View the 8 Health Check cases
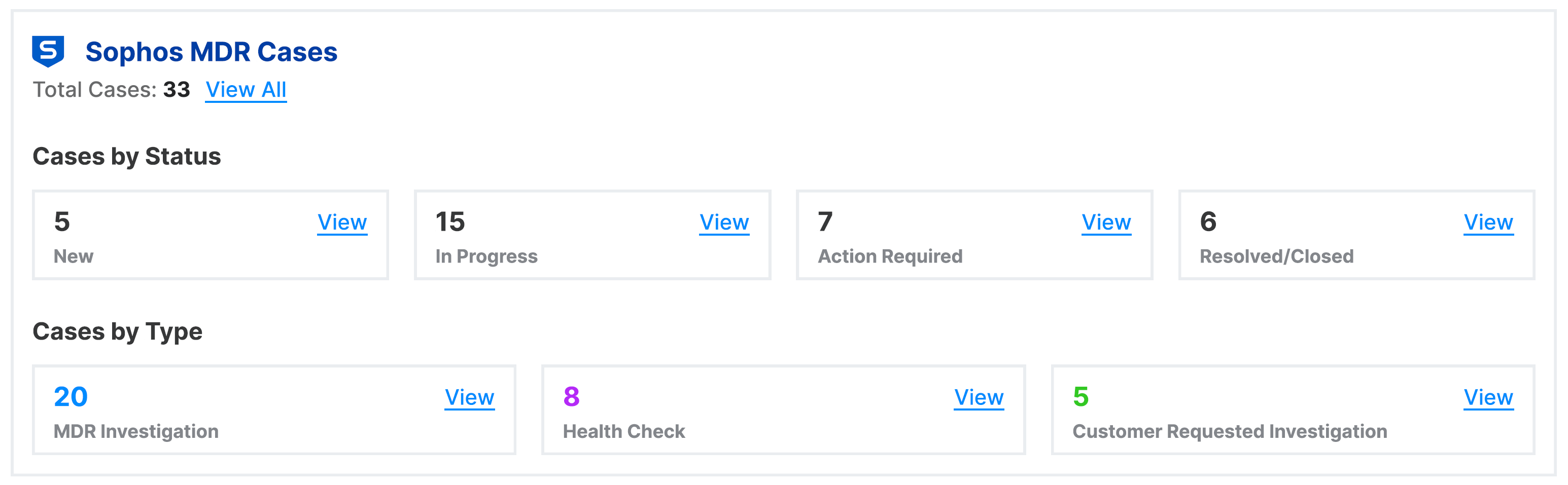This screenshot has width=1568, height=485. 979,397
